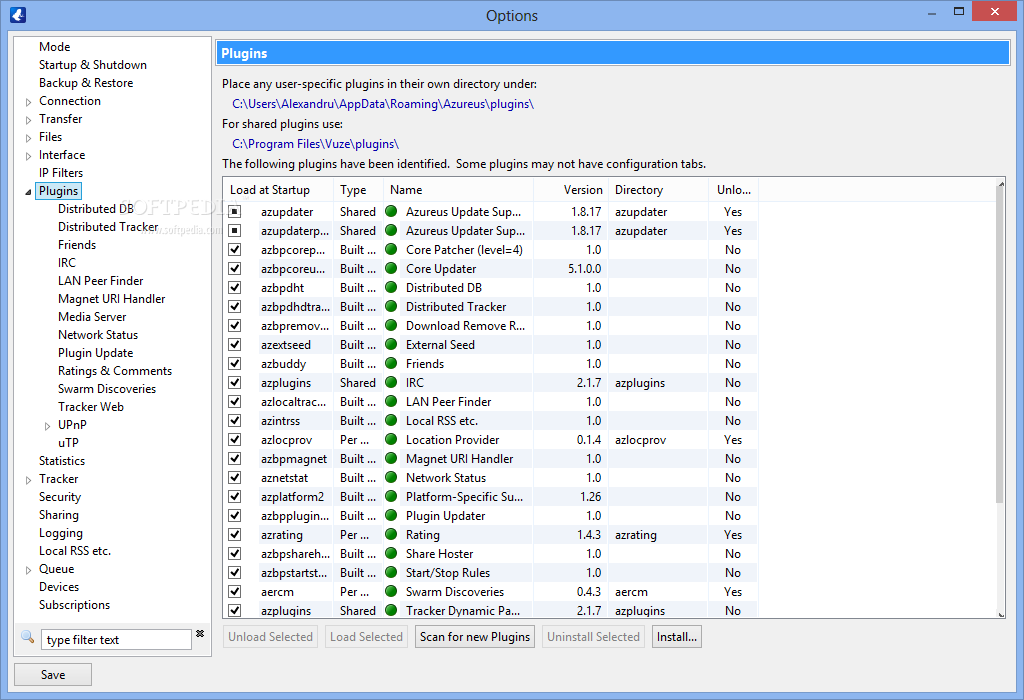
Task: Open Subscriptions options section
Action: 74,605
